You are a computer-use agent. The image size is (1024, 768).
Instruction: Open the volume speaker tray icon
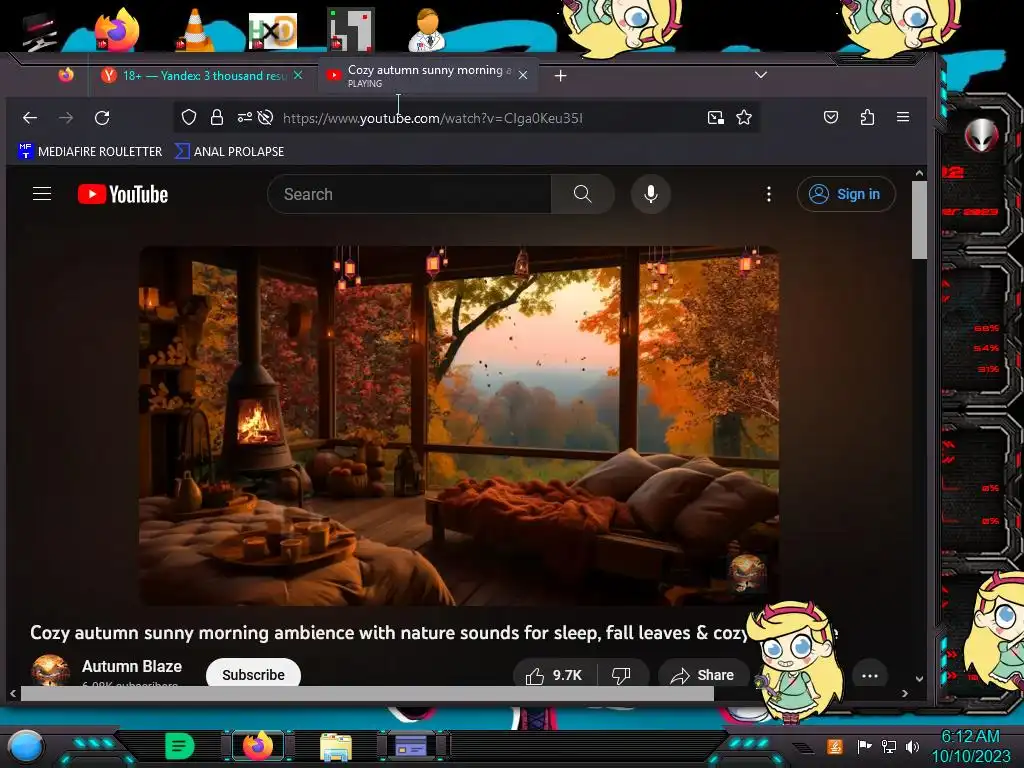pos(912,746)
